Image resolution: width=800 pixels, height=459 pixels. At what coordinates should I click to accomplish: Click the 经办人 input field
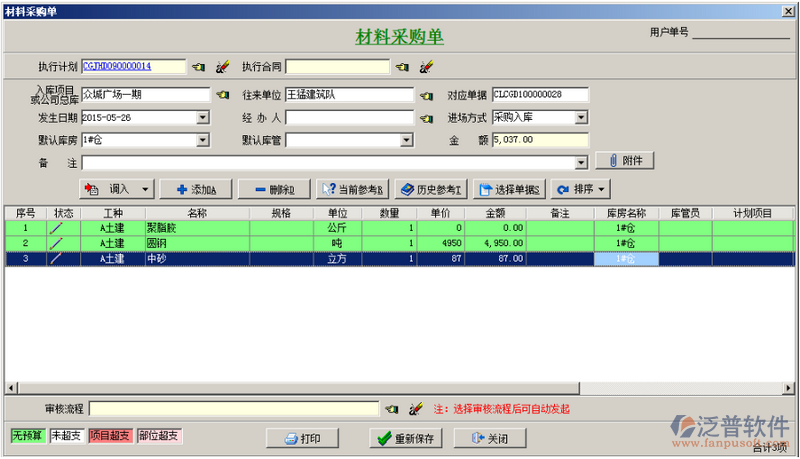[349, 118]
